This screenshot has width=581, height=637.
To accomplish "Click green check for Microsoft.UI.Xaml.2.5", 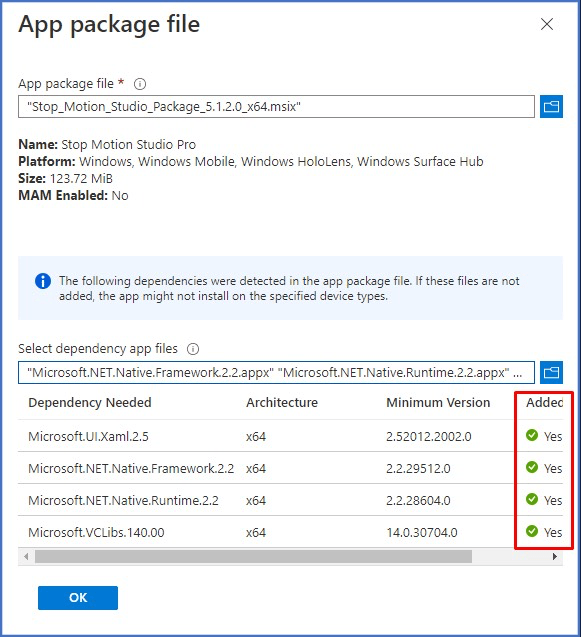I will pos(532,435).
